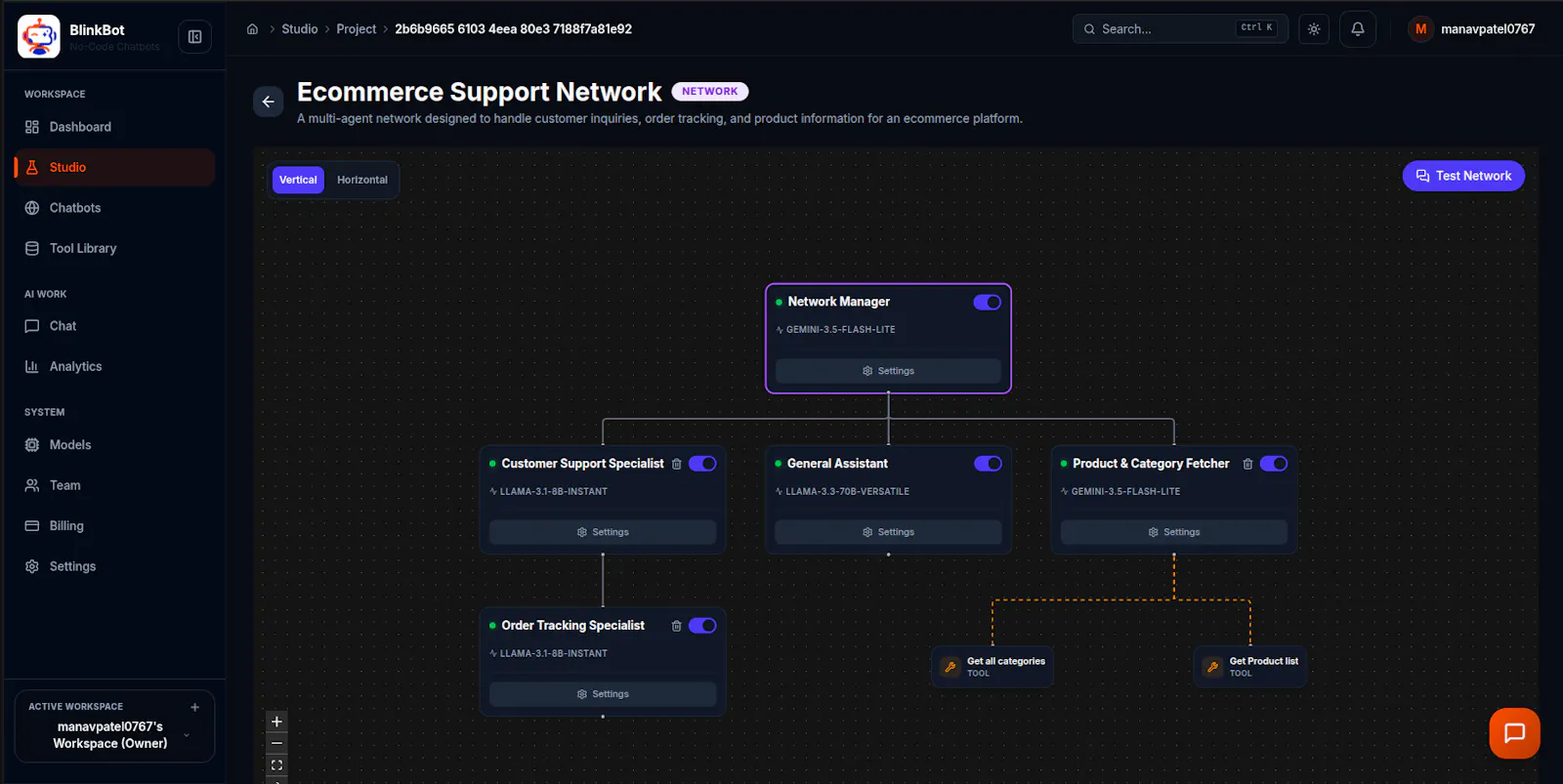Open Customer Support Specialist Settings
Viewport: 1563px width, 784px height.
(603, 532)
